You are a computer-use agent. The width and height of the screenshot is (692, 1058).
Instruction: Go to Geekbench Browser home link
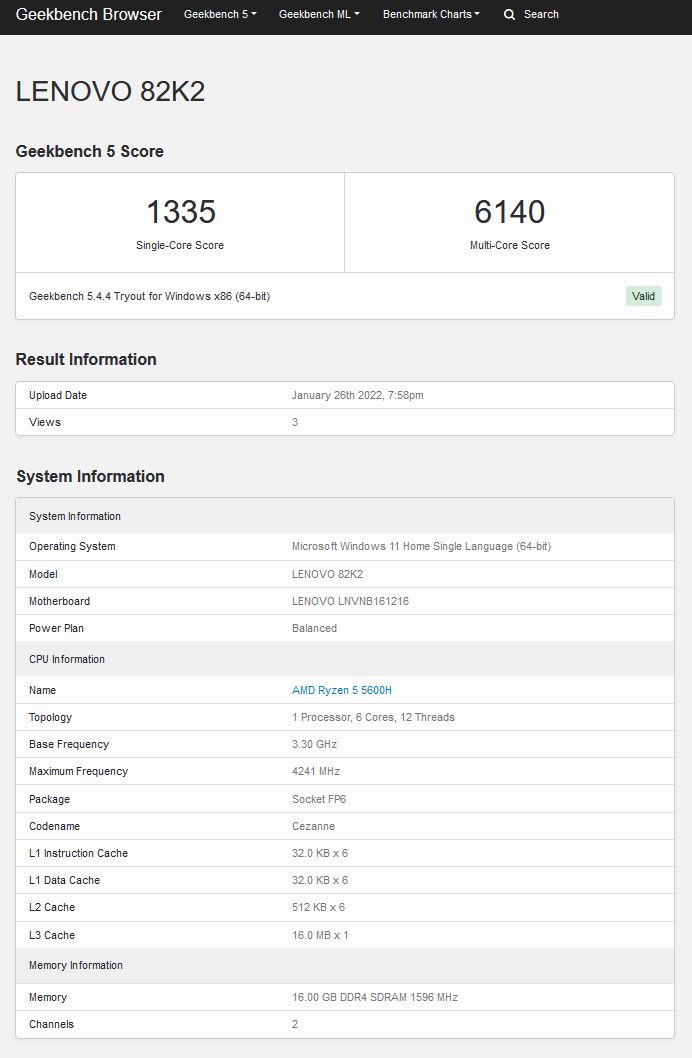[88, 14]
